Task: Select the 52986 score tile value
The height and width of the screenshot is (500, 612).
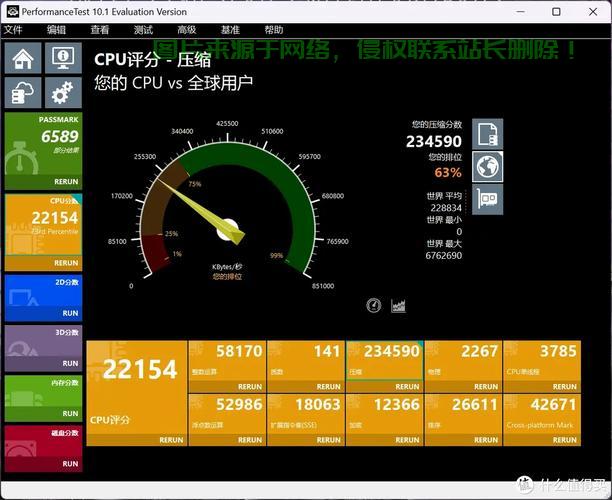Action: [239, 404]
